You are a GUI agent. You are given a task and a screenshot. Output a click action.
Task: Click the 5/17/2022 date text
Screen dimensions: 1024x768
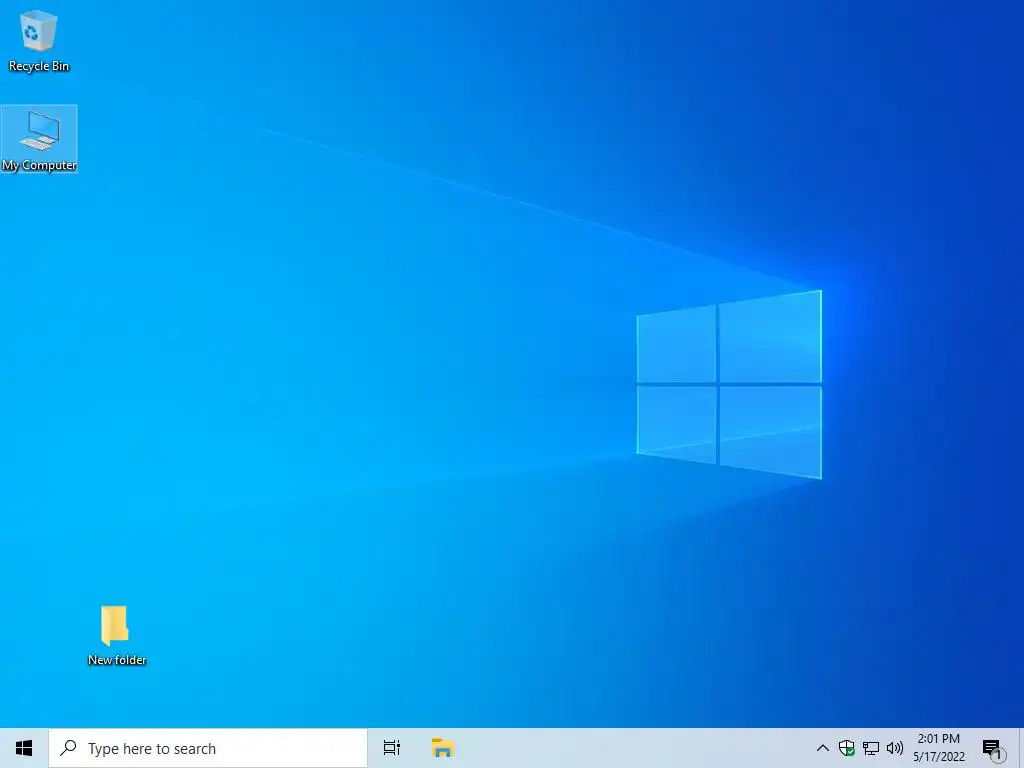938,757
